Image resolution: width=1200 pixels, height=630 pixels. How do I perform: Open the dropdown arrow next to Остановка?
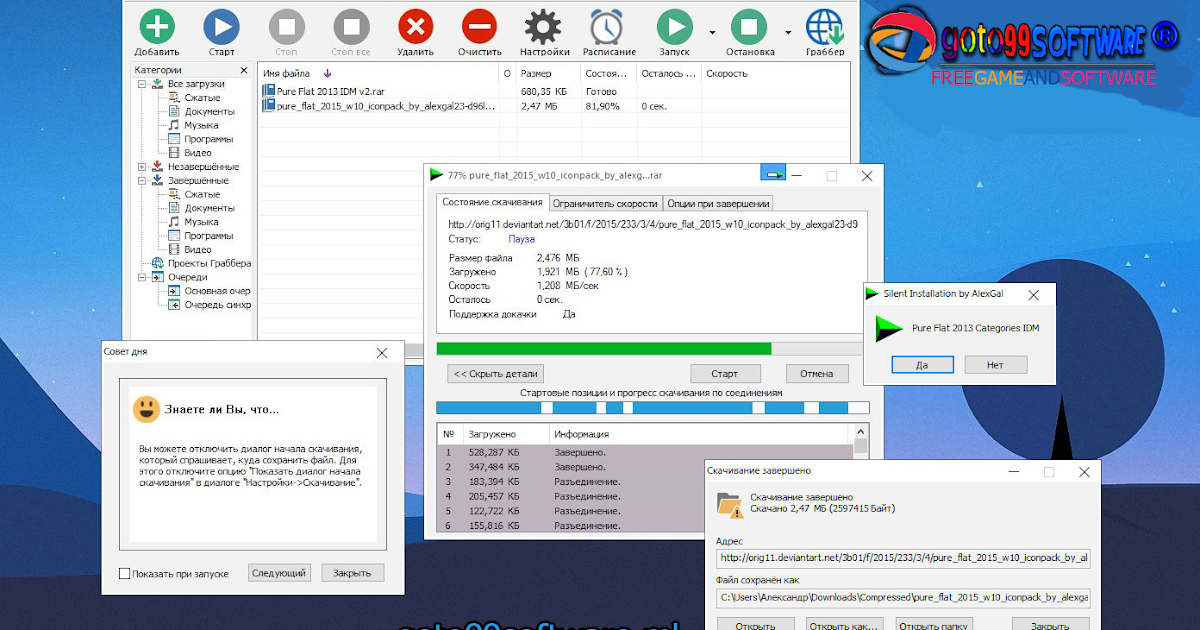pos(788,32)
